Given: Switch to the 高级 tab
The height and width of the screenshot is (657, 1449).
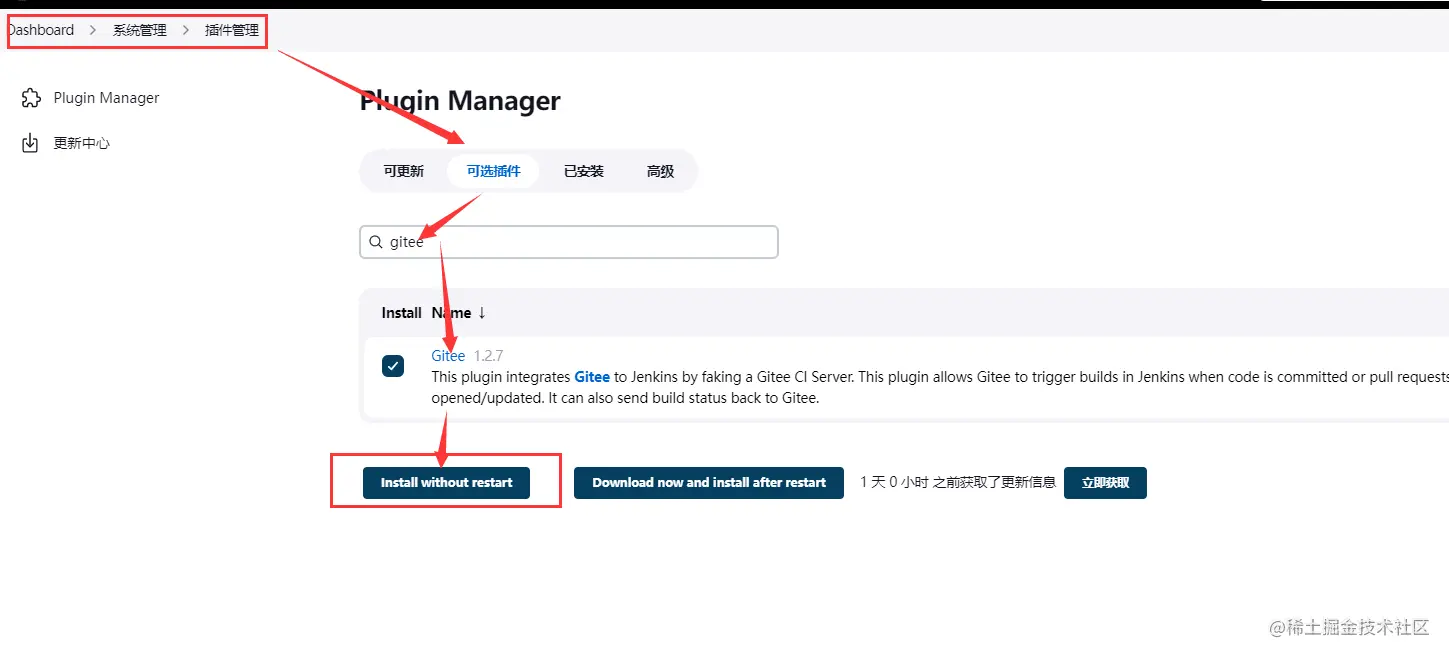Looking at the screenshot, I should tap(660, 171).
